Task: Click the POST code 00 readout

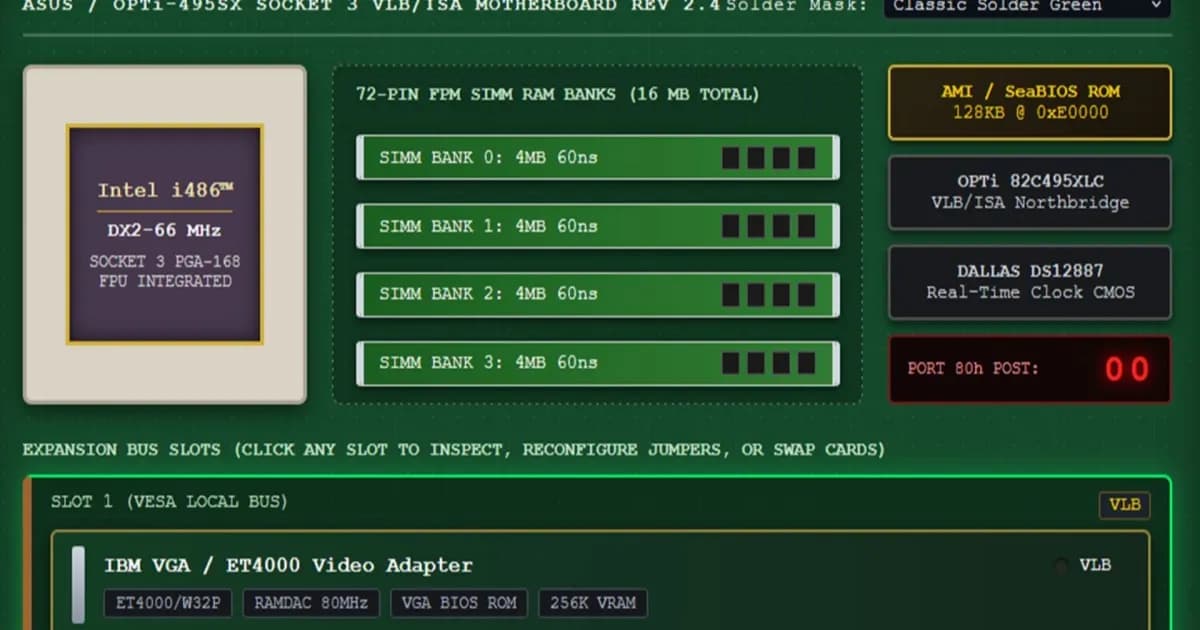Action: [1127, 369]
